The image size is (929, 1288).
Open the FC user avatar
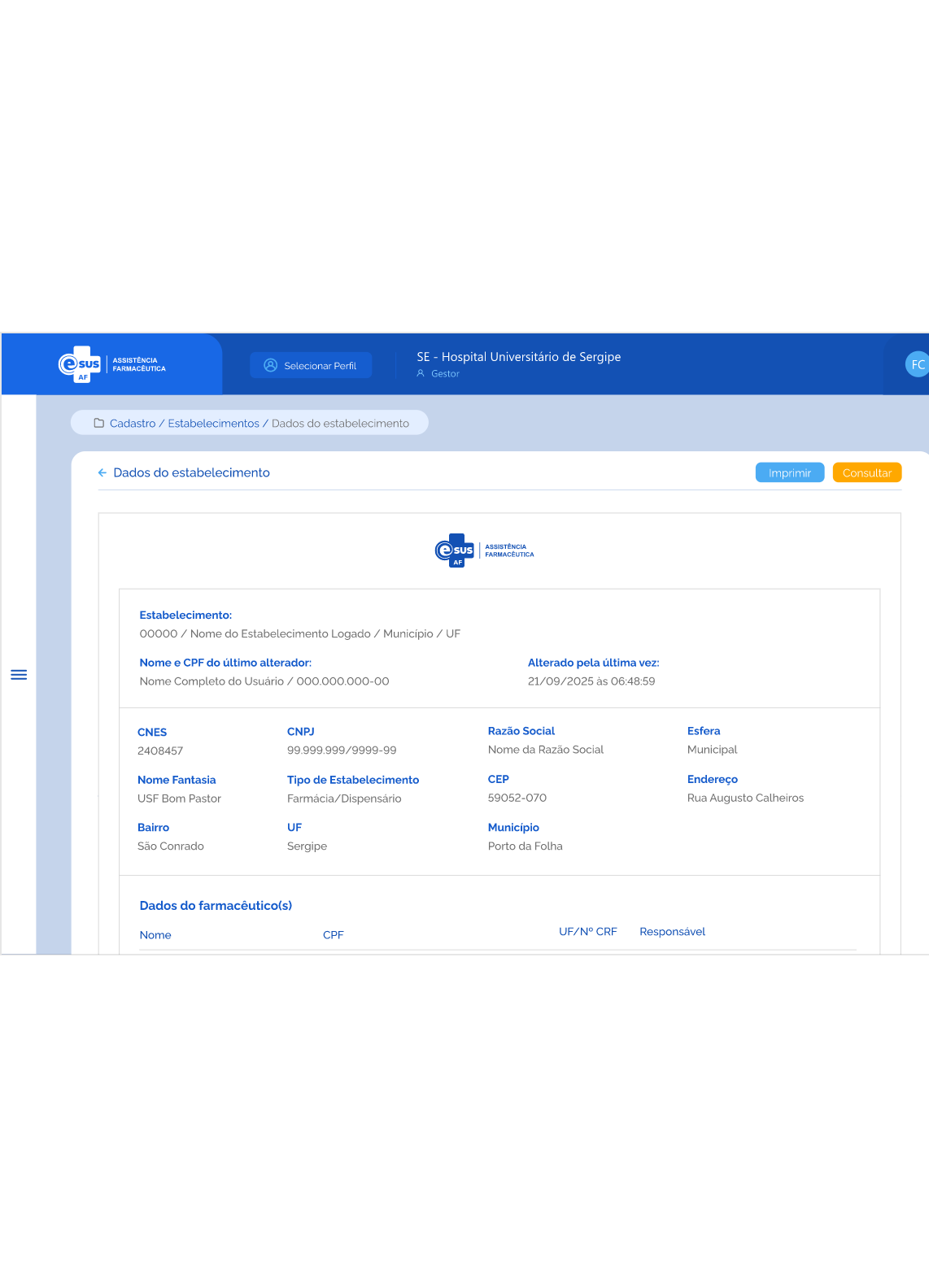click(x=917, y=364)
